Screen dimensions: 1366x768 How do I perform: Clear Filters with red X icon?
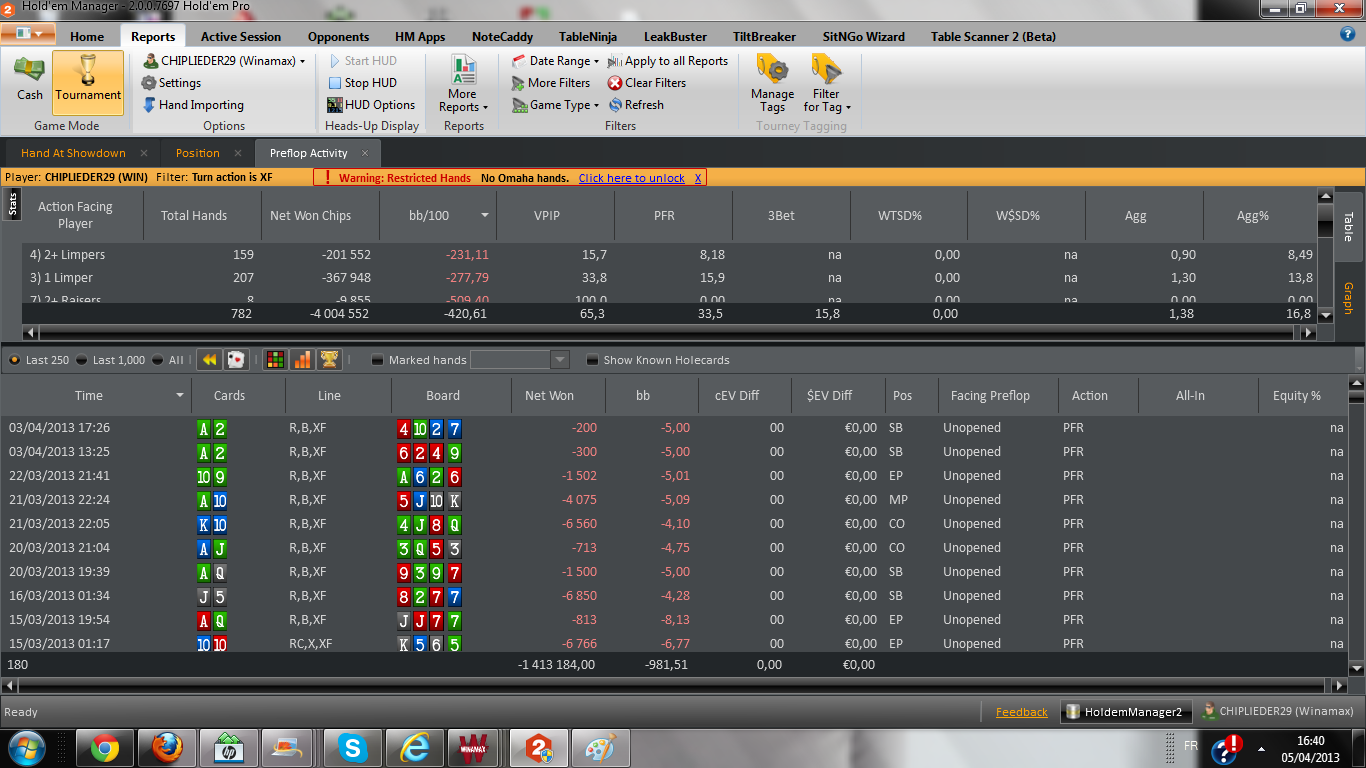point(647,83)
